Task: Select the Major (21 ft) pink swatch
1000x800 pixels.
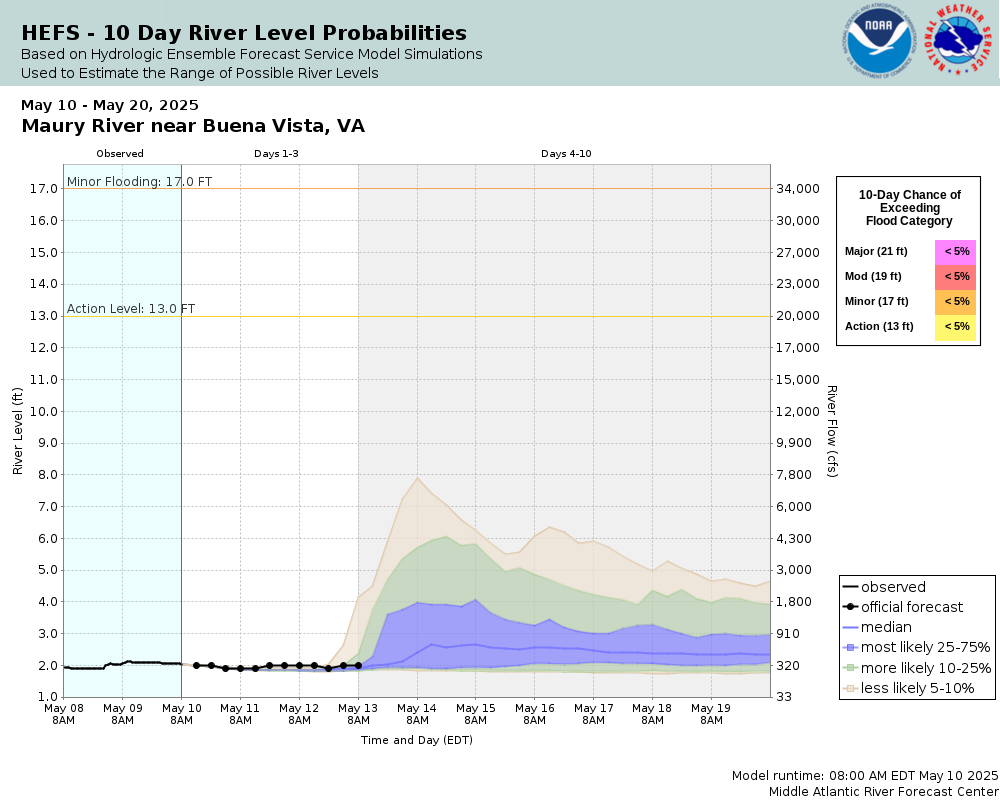Action: pyautogui.click(x=955, y=251)
